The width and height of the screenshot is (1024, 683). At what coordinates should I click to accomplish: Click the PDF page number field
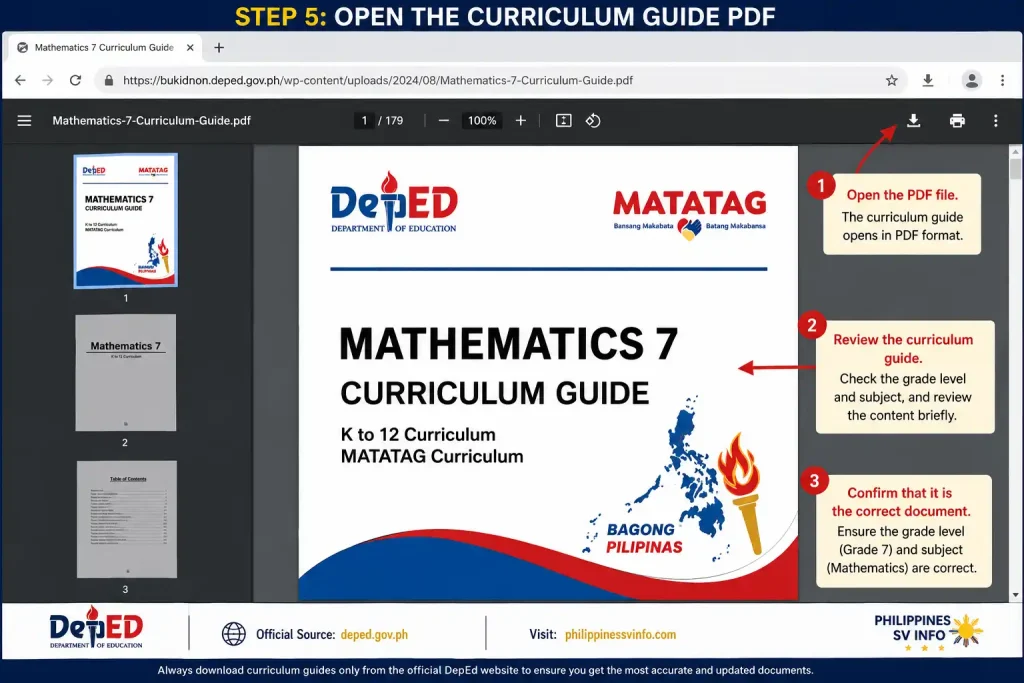click(364, 121)
